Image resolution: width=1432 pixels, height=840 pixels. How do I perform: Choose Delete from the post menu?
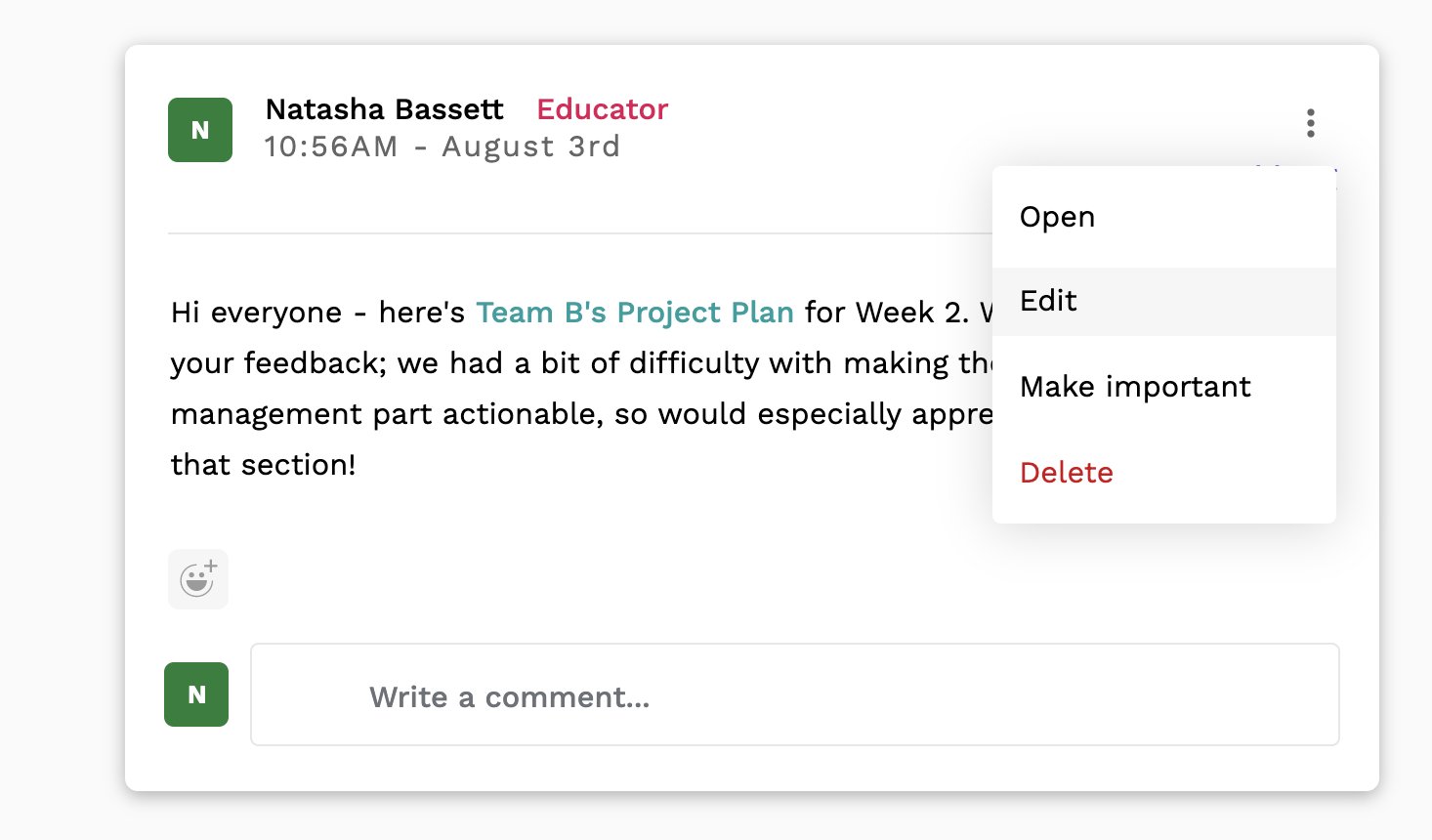tap(1164, 473)
